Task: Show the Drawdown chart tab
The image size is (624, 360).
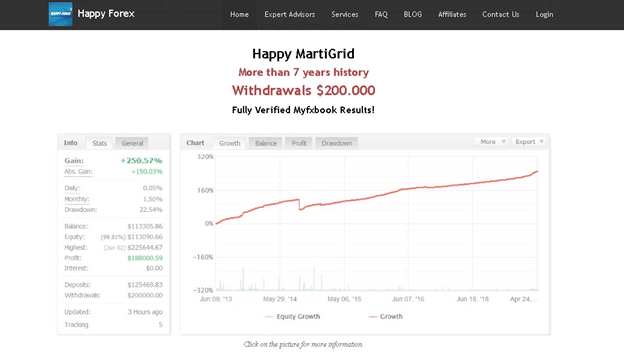Action: pyautogui.click(x=337, y=143)
